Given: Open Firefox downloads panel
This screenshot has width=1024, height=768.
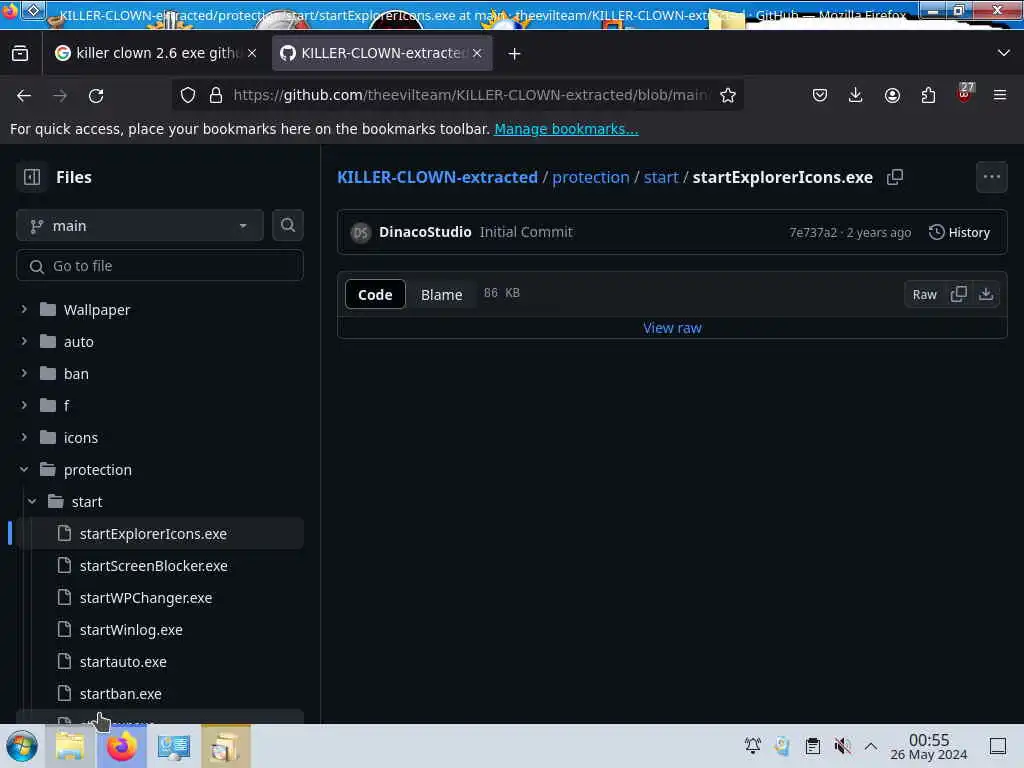Looking at the screenshot, I should [856, 95].
